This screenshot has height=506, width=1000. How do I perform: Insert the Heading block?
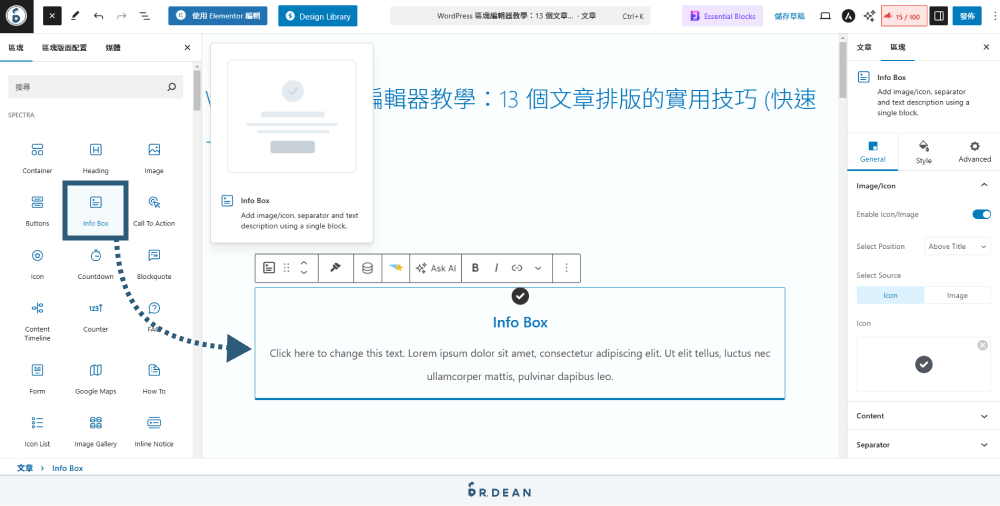pos(96,159)
